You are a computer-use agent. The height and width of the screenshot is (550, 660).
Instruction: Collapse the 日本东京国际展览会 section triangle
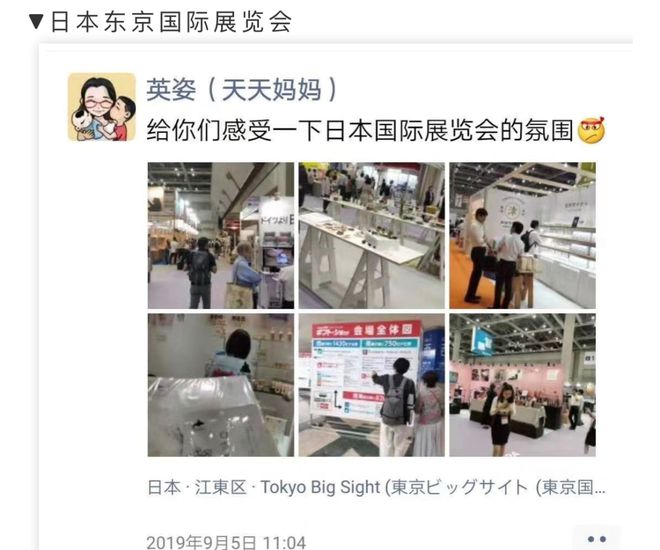[x=37, y=22]
